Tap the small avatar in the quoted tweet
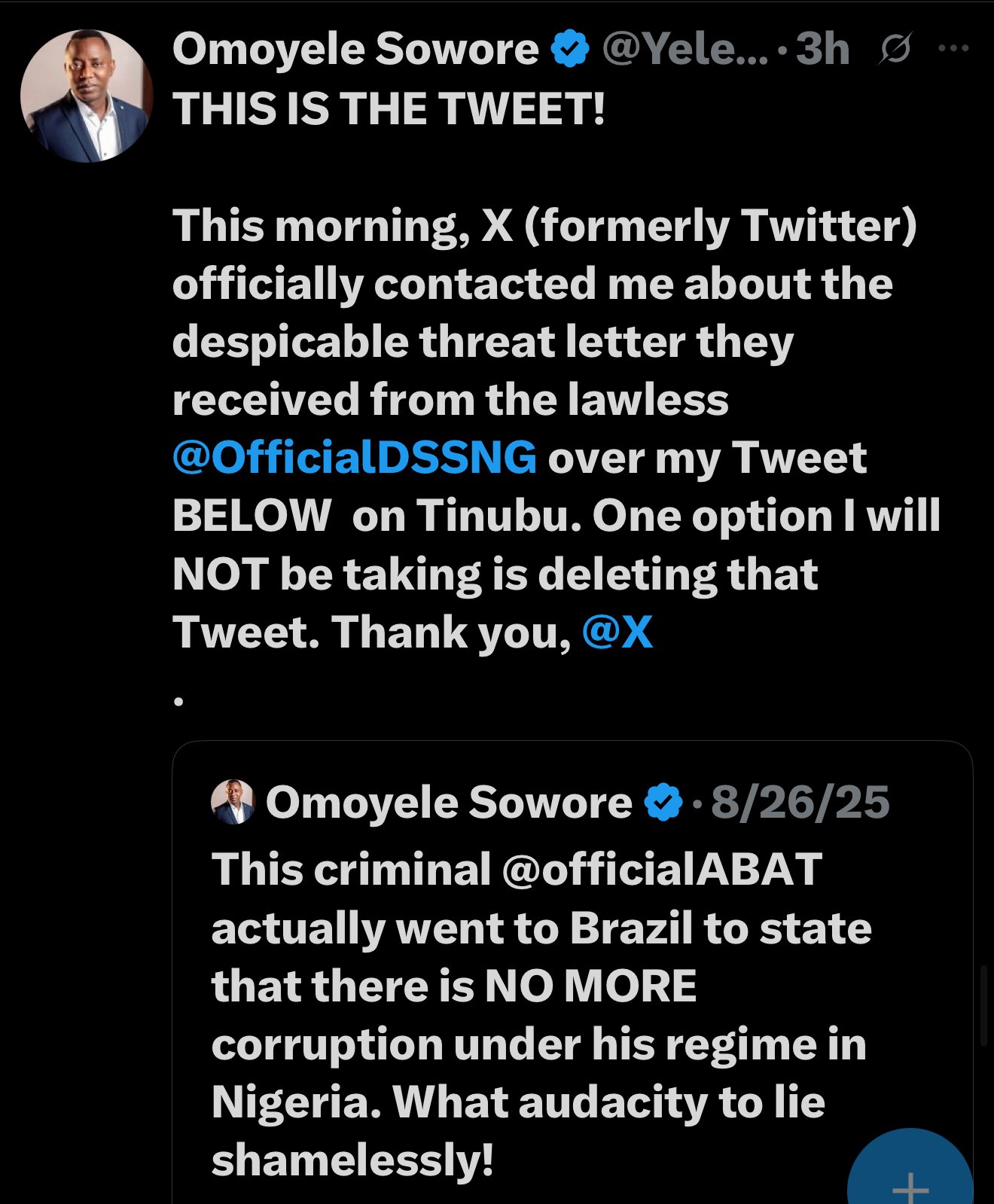Viewport: 994px width, 1204px height. click(233, 802)
